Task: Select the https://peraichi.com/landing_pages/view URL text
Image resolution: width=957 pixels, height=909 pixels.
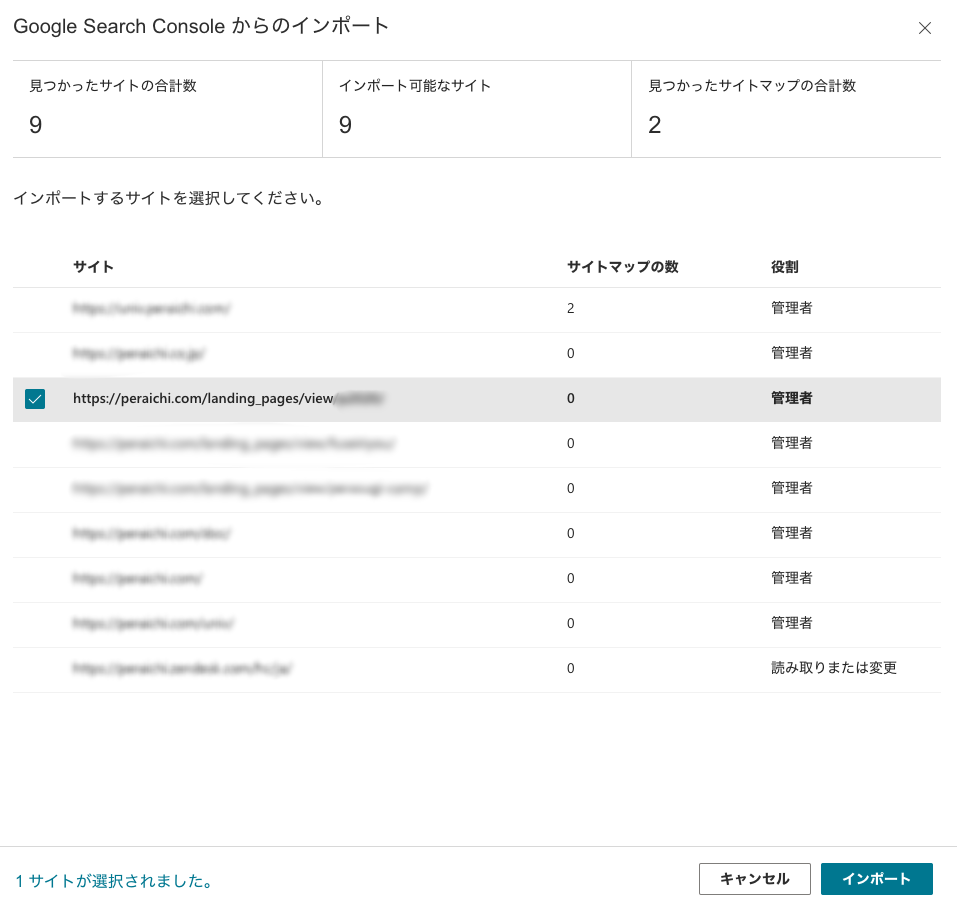Action: (203, 399)
